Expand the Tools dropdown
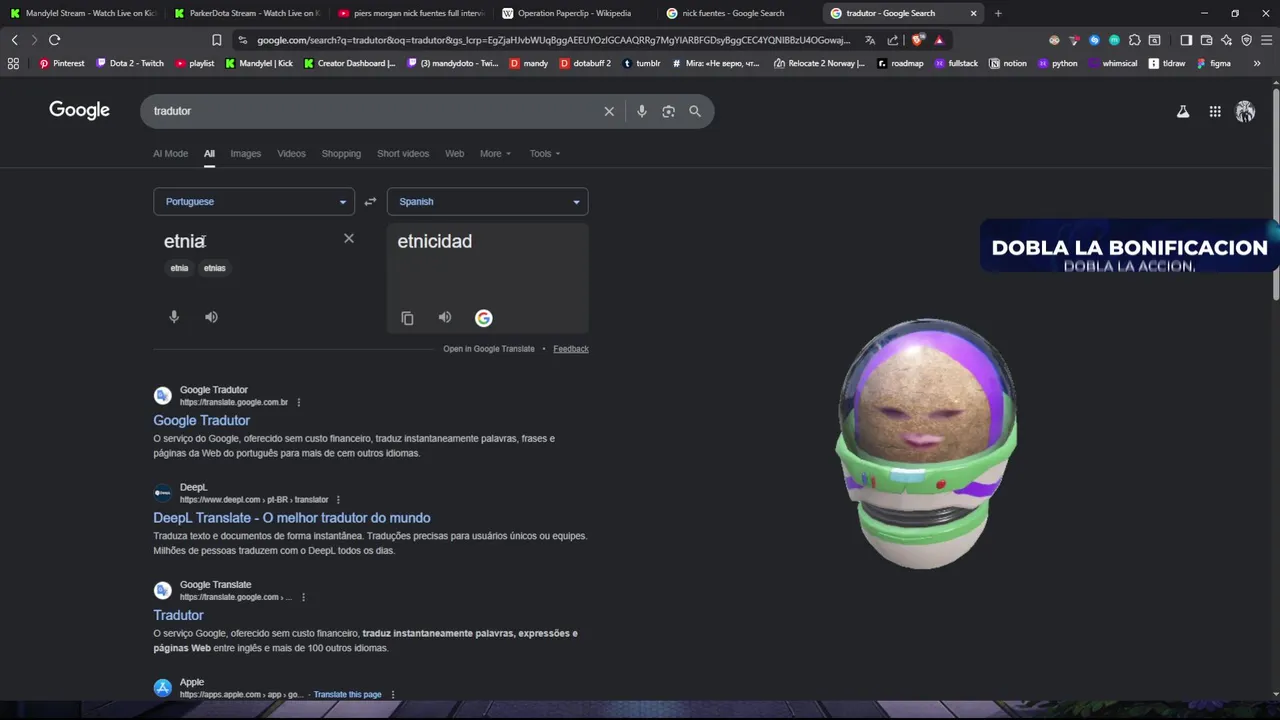This screenshot has width=1280, height=720. (545, 154)
